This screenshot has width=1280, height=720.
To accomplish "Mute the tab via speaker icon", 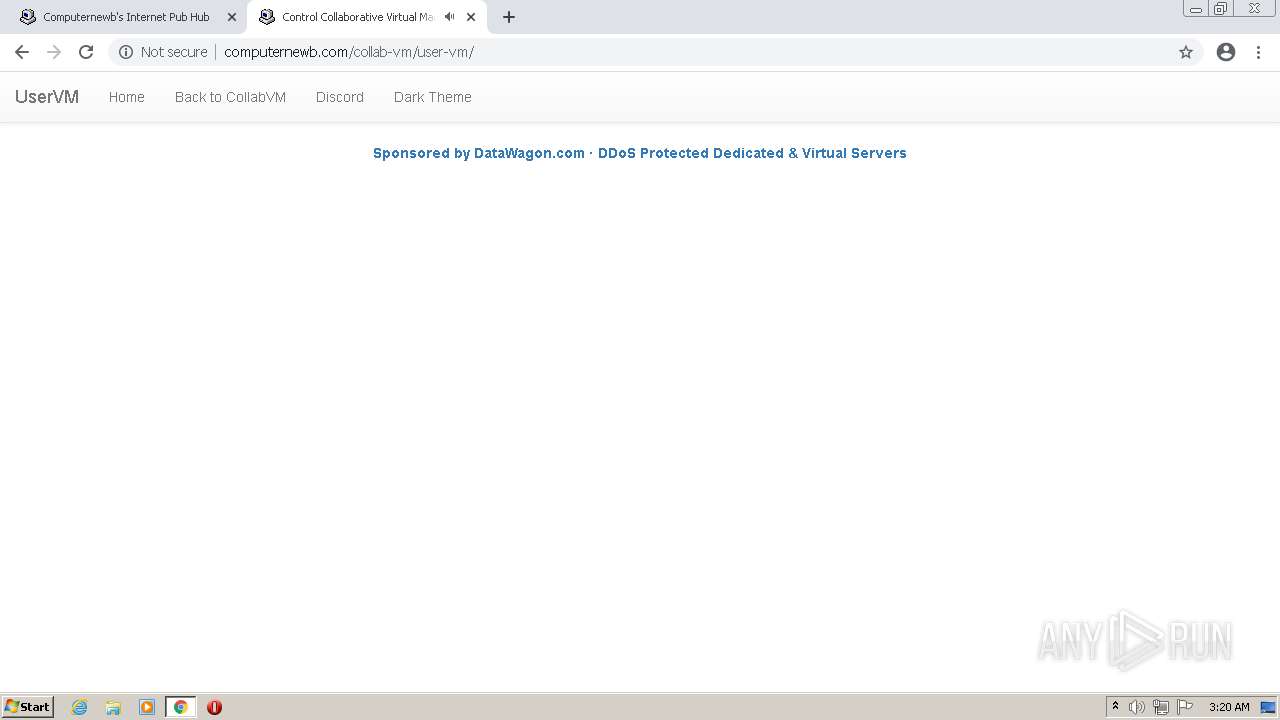I will click(x=449, y=17).
